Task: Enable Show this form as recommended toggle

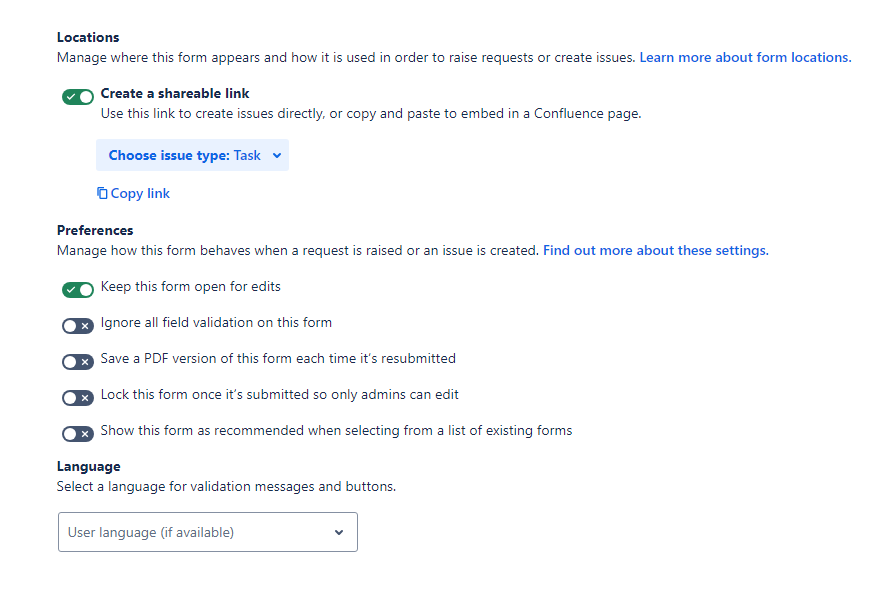Action: (x=78, y=434)
